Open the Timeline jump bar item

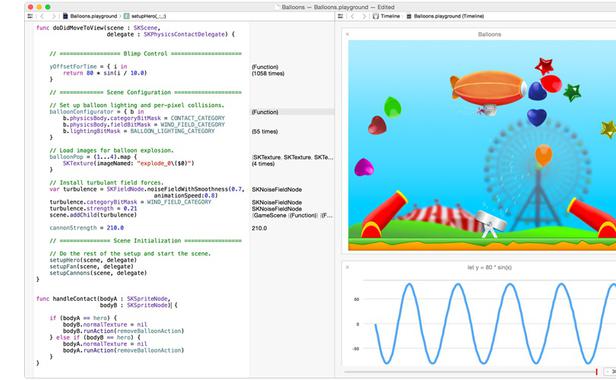click(x=386, y=16)
